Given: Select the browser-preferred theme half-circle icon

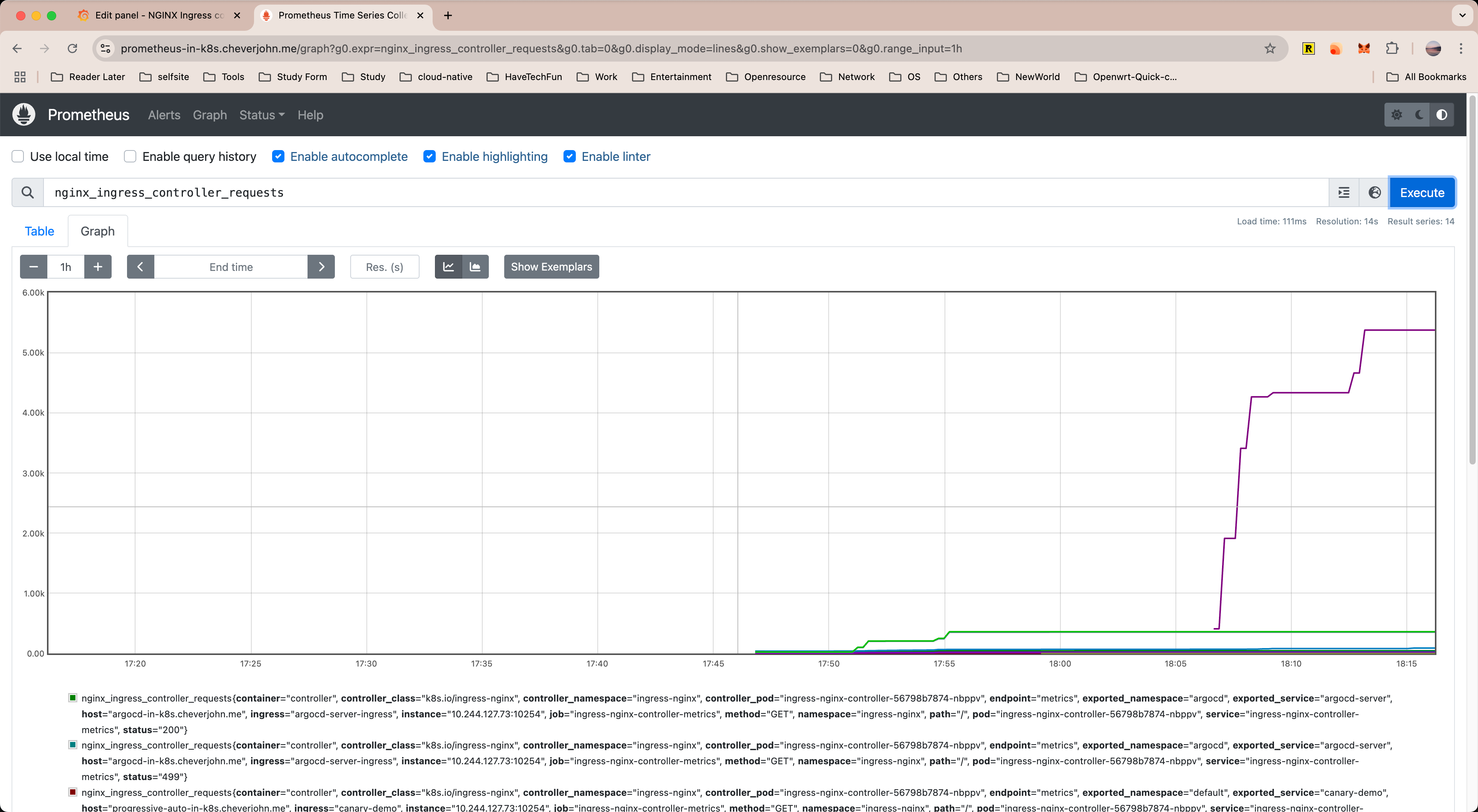Looking at the screenshot, I should click(1442, 115).
